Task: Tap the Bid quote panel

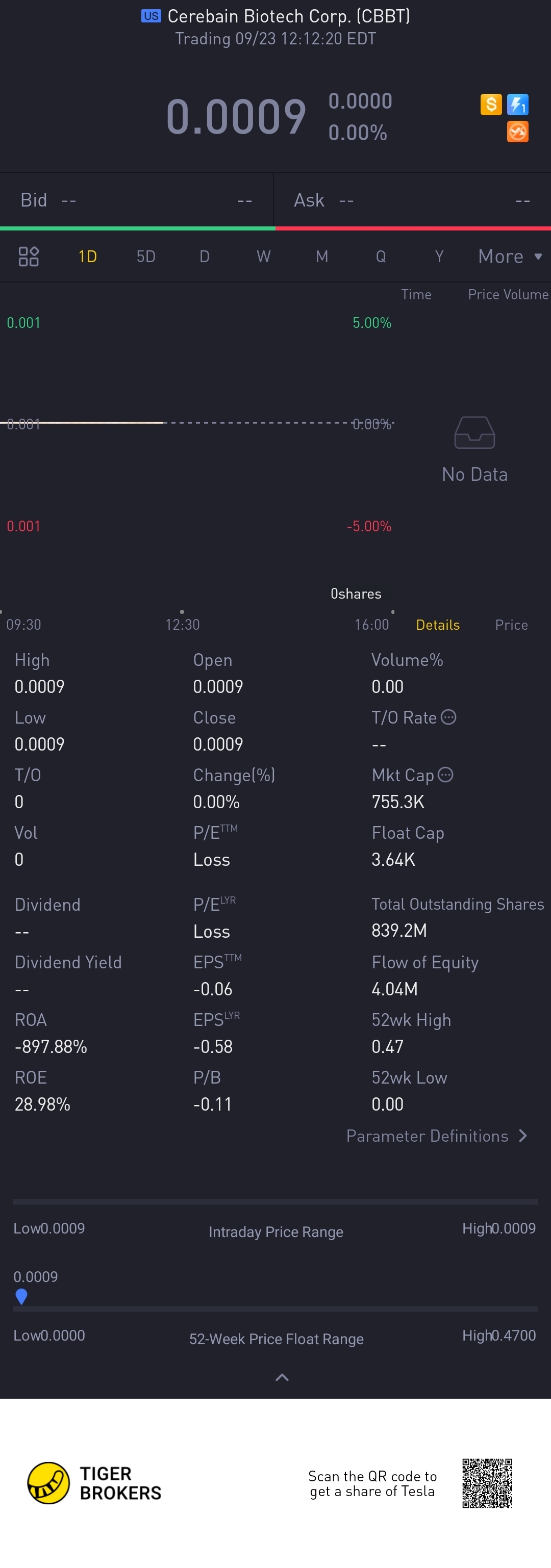Action: pos(136,200)
